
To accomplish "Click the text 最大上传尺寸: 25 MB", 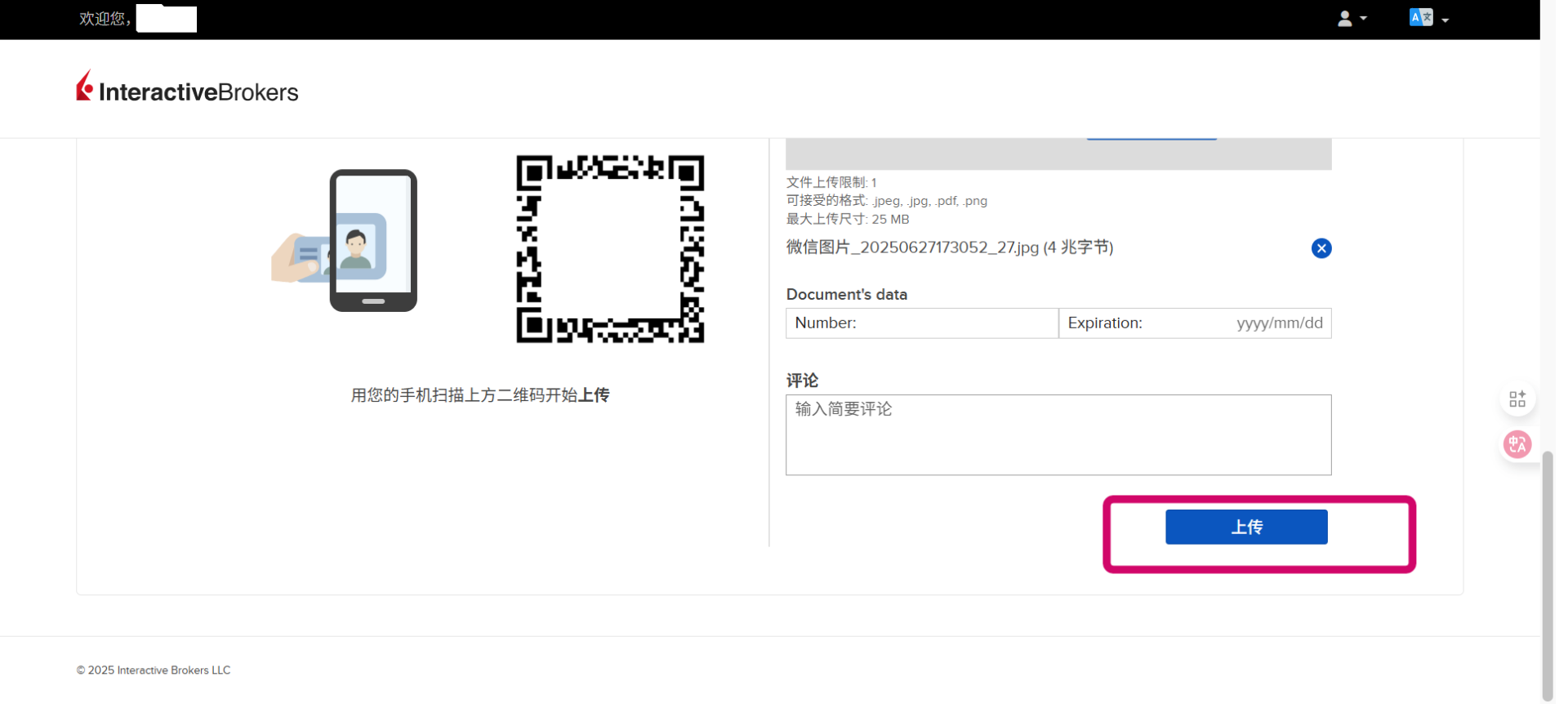I will tap(848, 220).
